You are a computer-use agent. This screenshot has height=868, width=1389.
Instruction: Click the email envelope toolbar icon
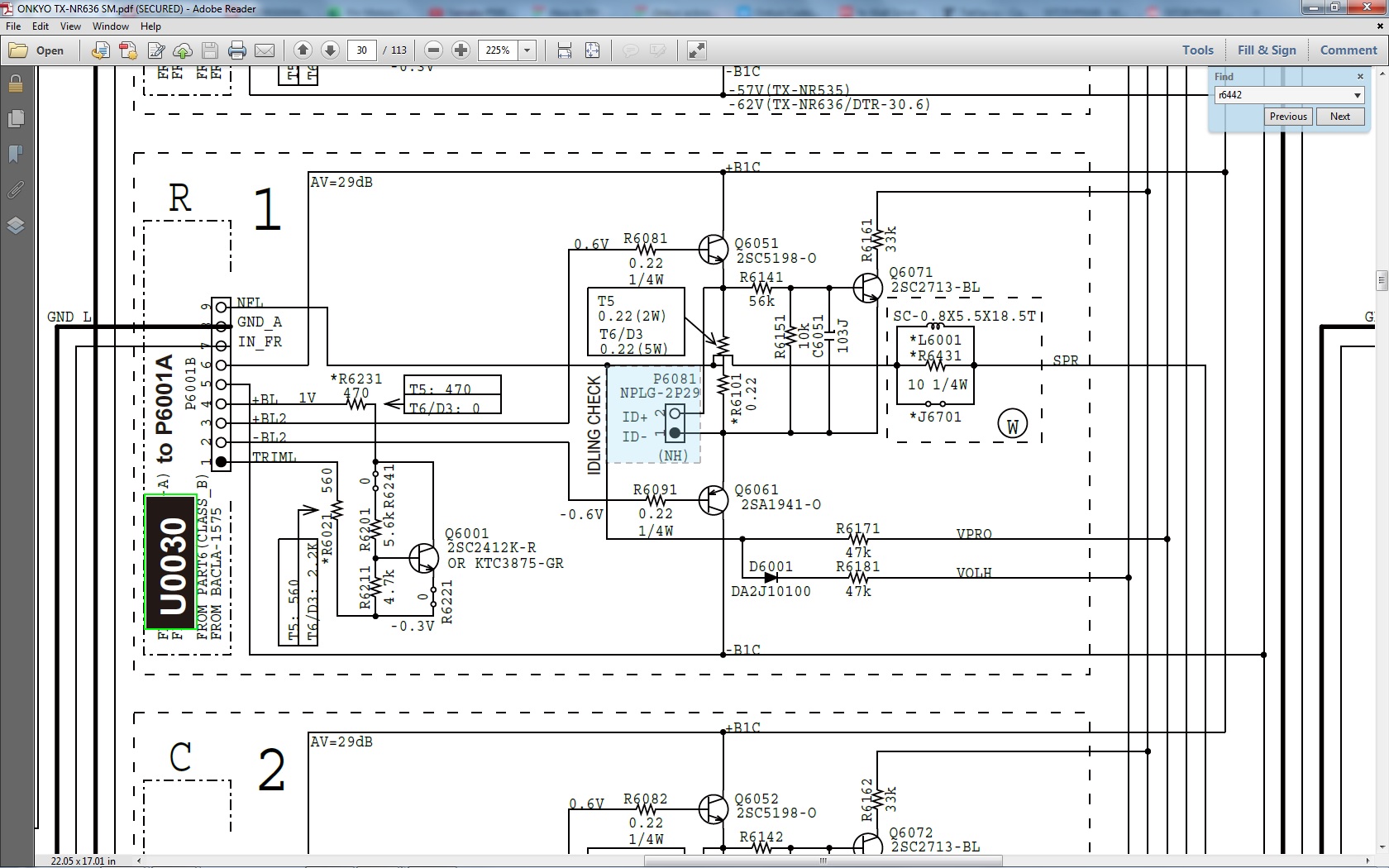[x=265, y=50]
